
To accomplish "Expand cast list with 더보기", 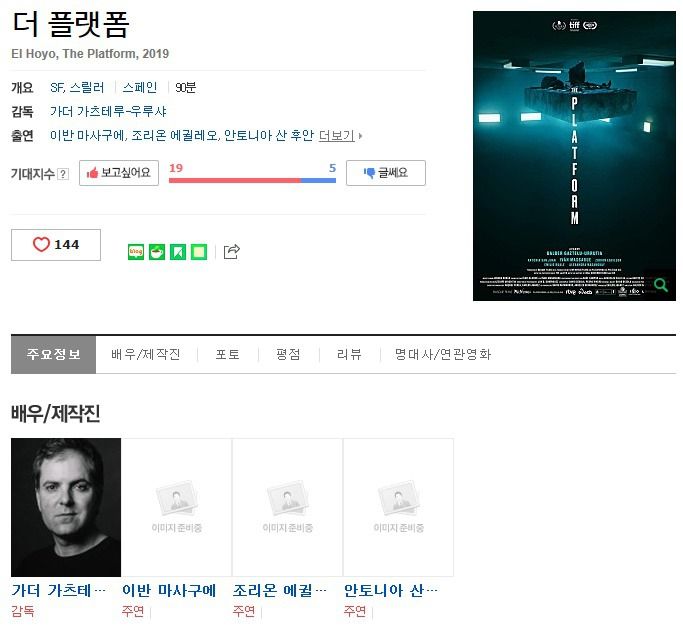I will 337,136.
